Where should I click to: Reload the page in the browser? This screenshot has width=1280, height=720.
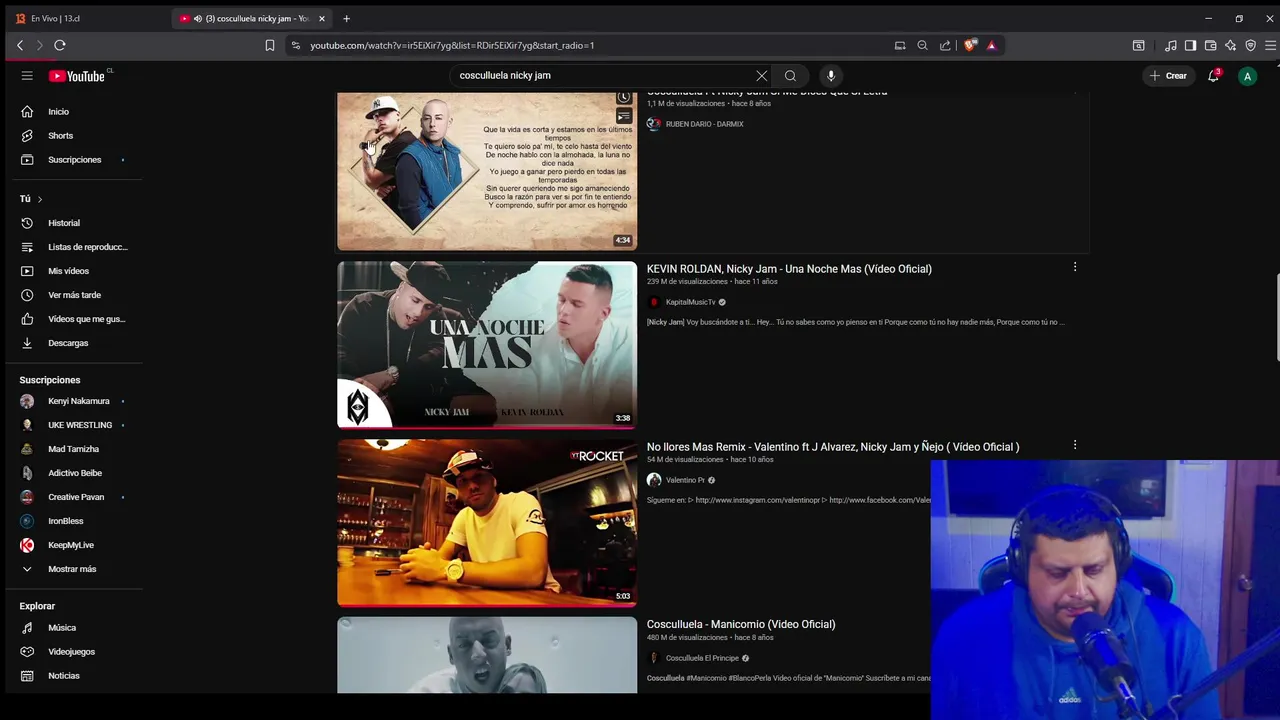(60, 45)
